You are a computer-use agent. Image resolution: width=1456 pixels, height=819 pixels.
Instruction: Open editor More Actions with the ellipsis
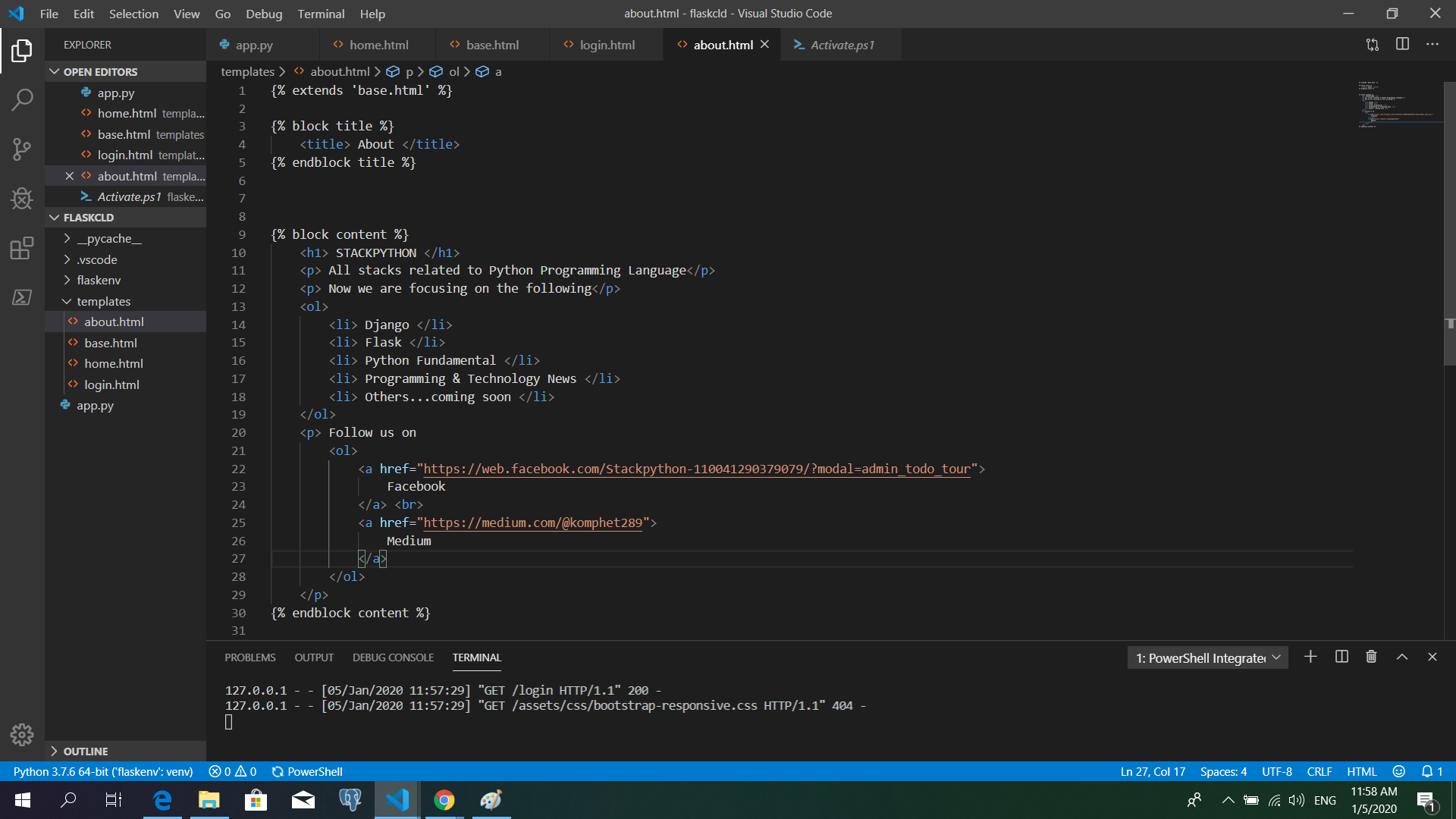click(1433, 45)
